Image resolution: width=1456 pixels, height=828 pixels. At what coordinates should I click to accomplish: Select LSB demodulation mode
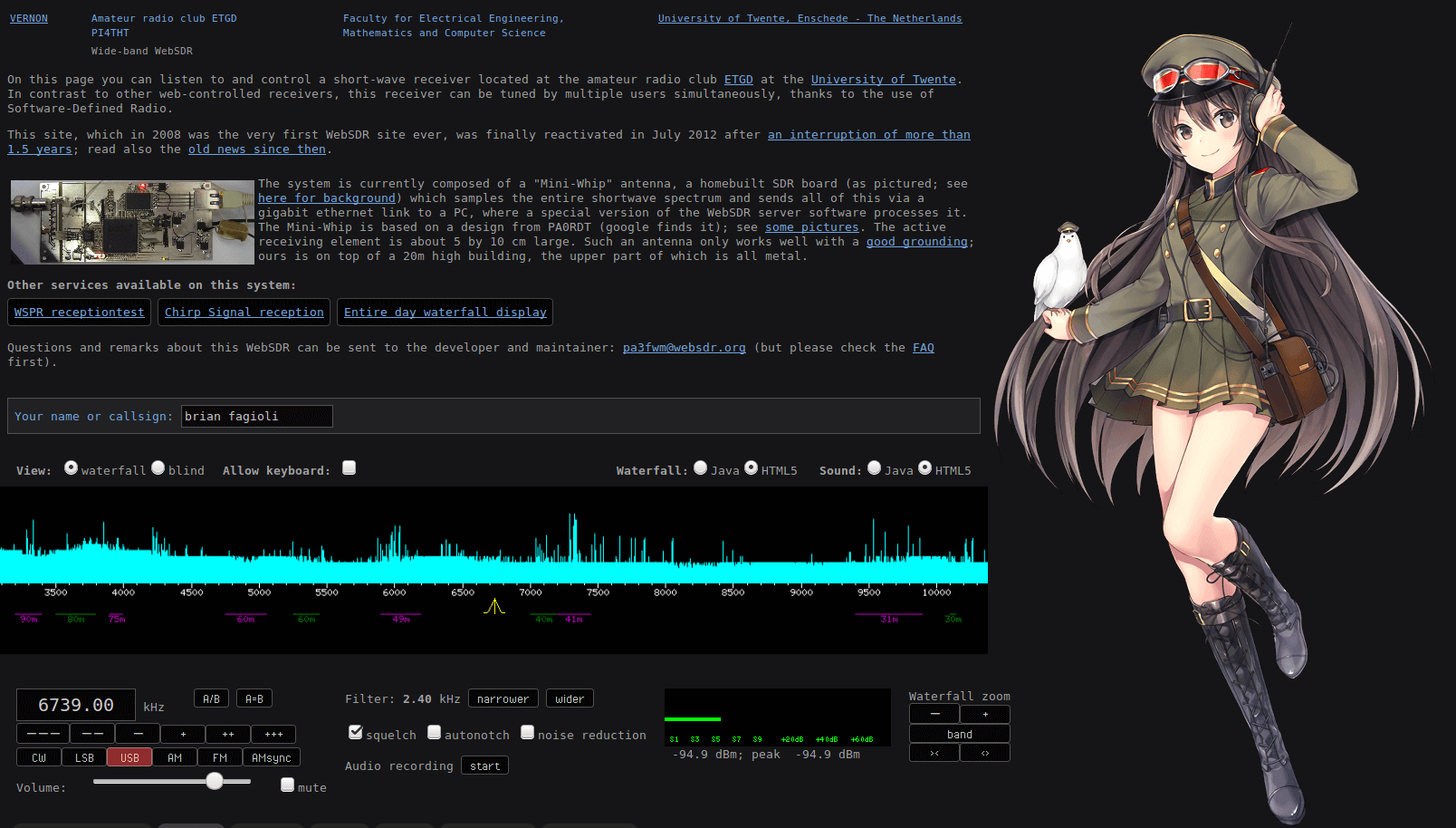[x=84, y=757]
